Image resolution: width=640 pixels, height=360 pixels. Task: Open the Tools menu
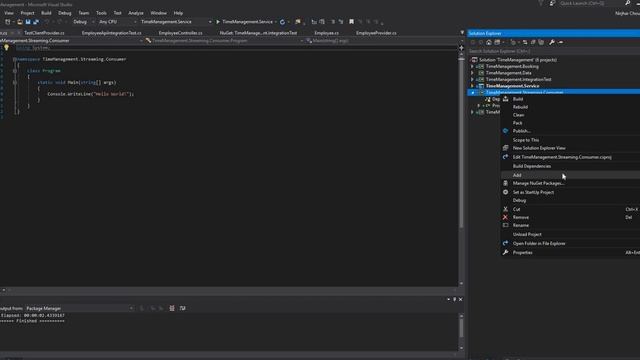(101, 13)
